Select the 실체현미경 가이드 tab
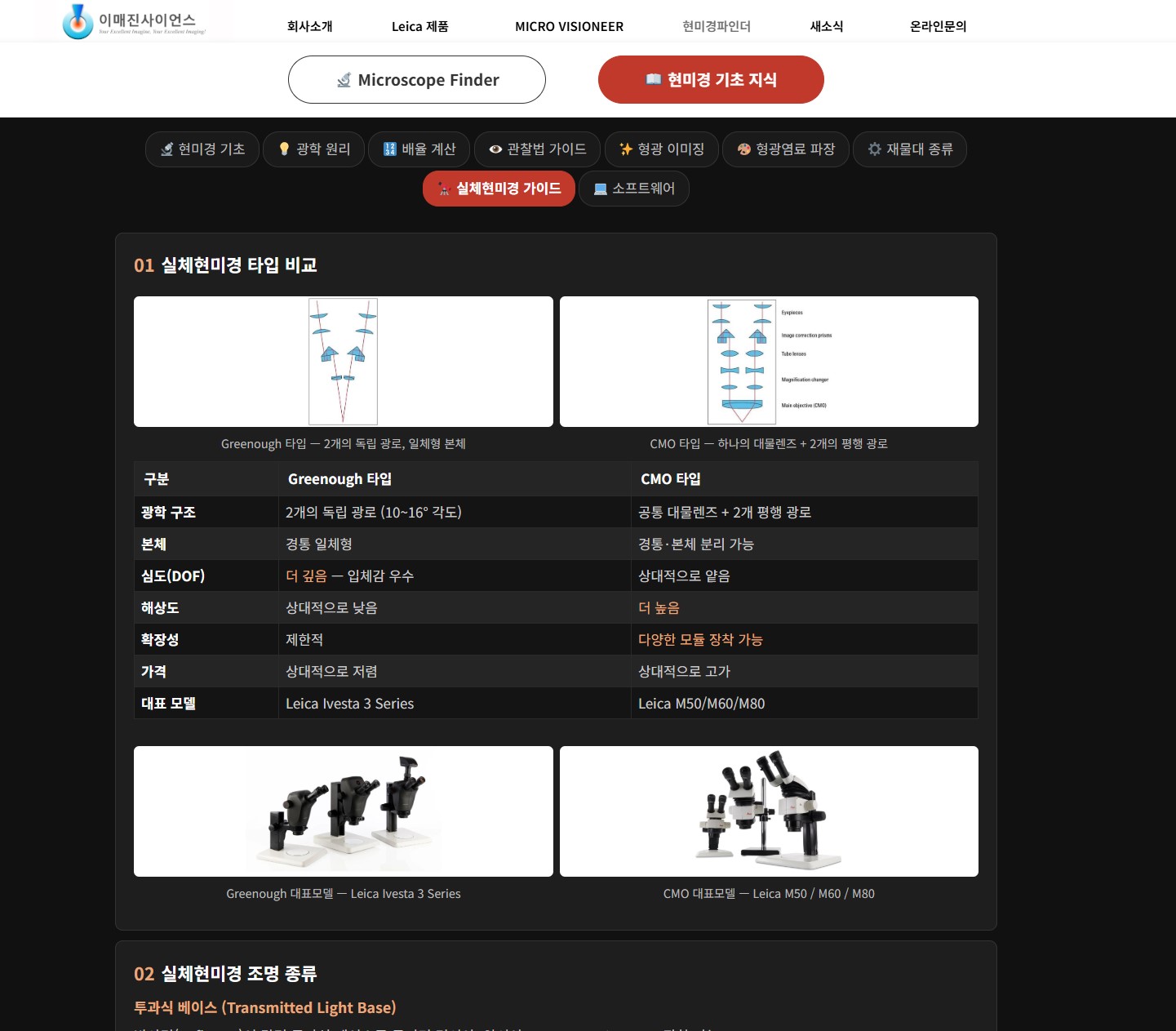Screen dimensions: 1176x1031 coord(499,189)
